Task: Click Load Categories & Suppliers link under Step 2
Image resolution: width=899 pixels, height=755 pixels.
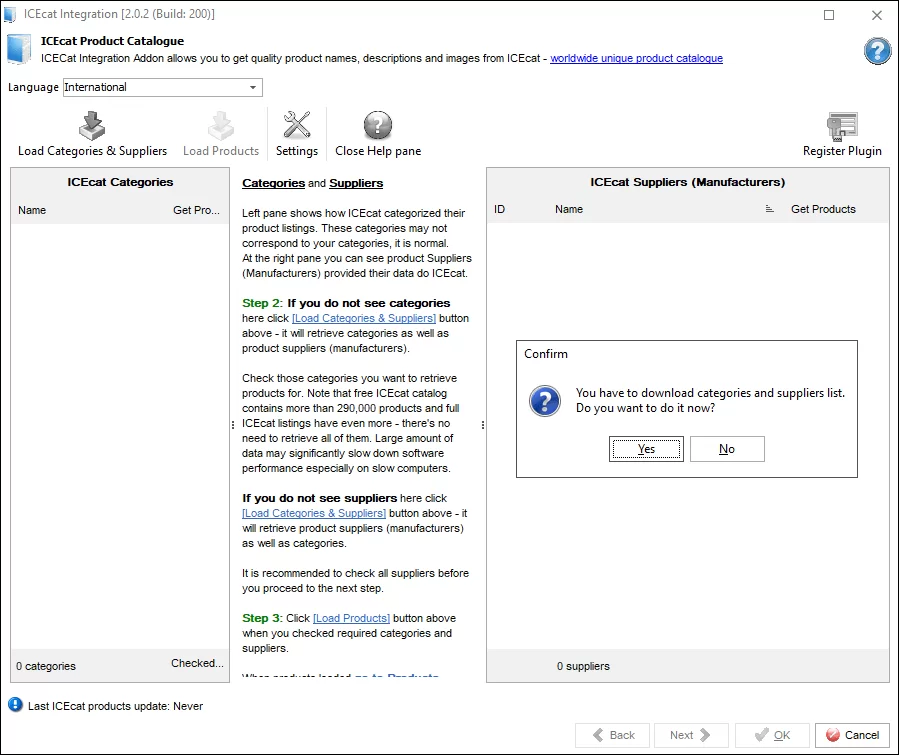Action: pos(364,318)
